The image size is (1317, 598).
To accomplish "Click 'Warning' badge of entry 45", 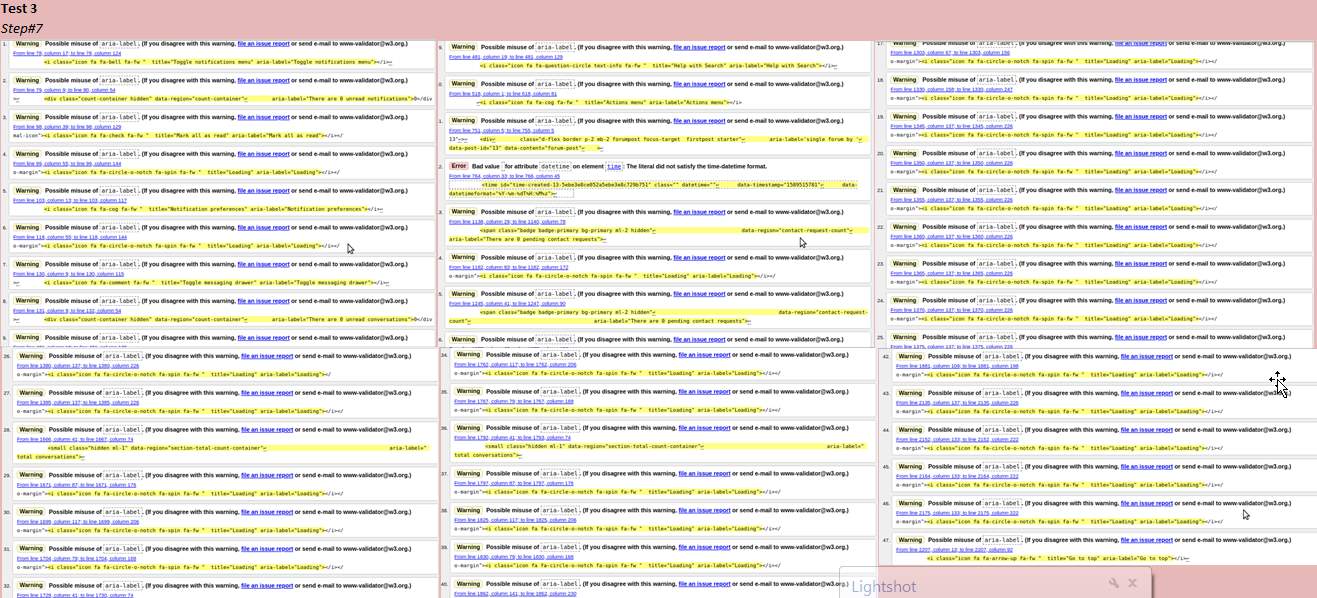I will click(909, 466).
